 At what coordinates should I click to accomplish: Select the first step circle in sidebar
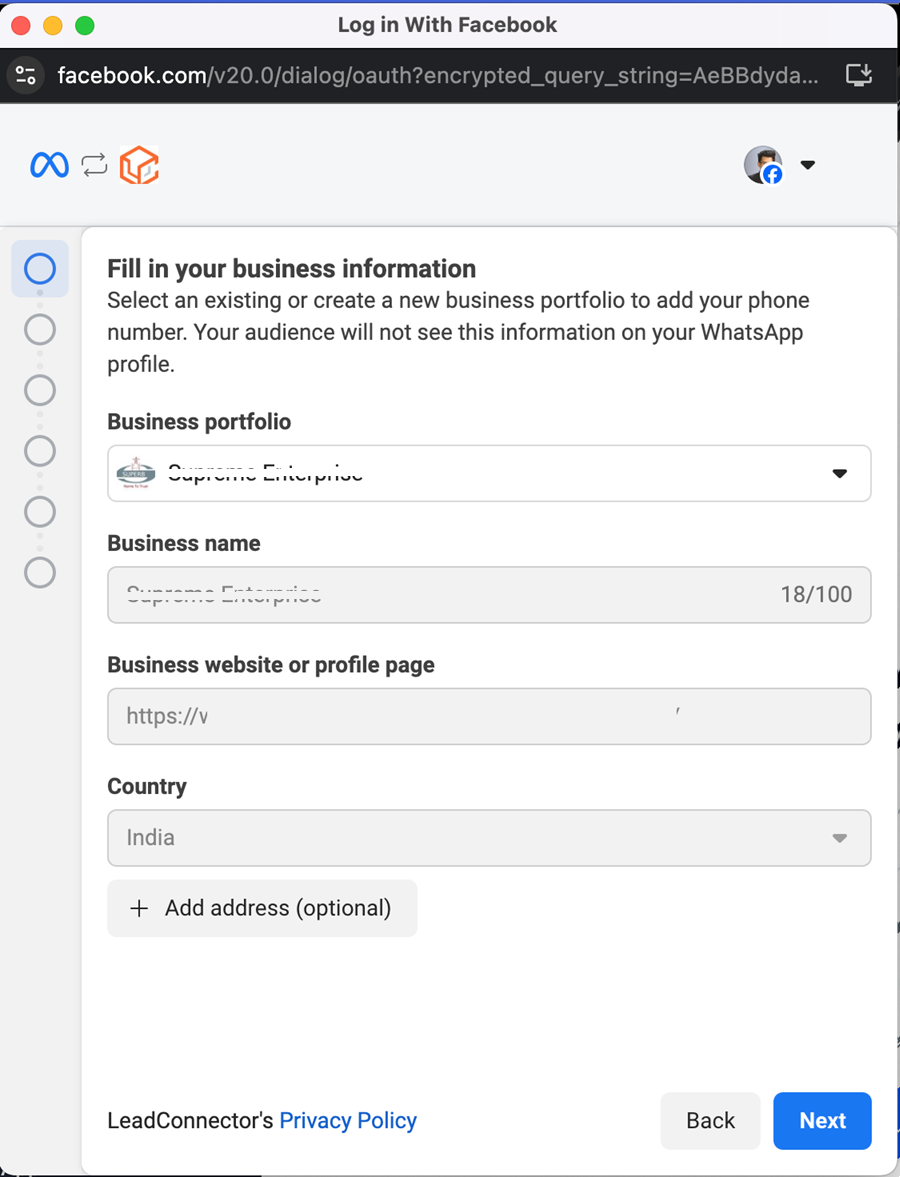40,269
